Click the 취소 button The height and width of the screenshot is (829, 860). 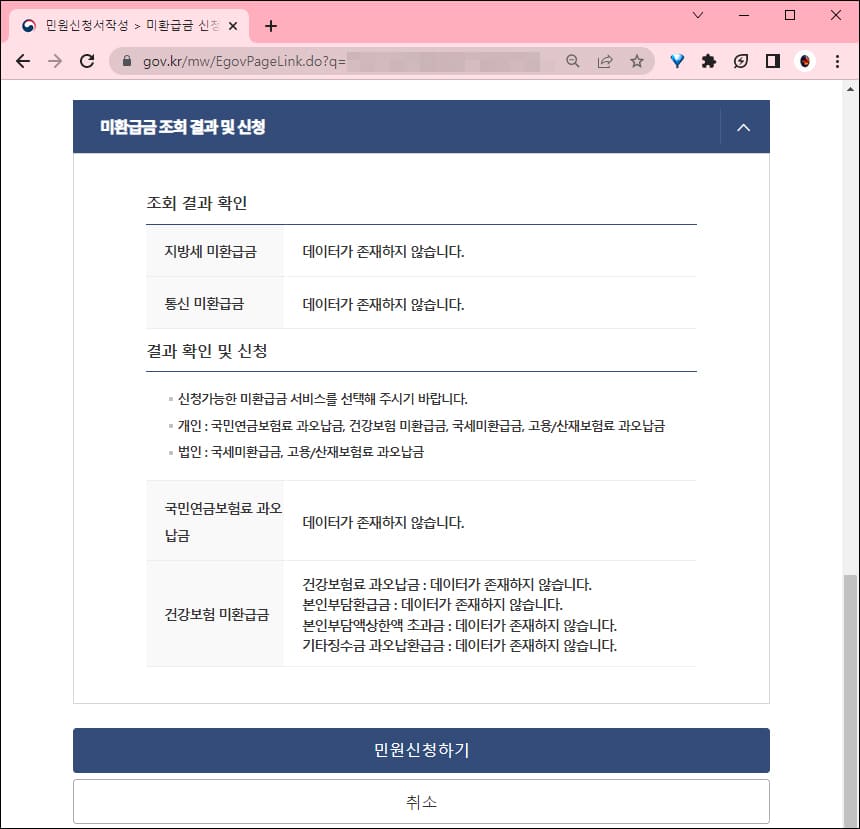(420, 801)
